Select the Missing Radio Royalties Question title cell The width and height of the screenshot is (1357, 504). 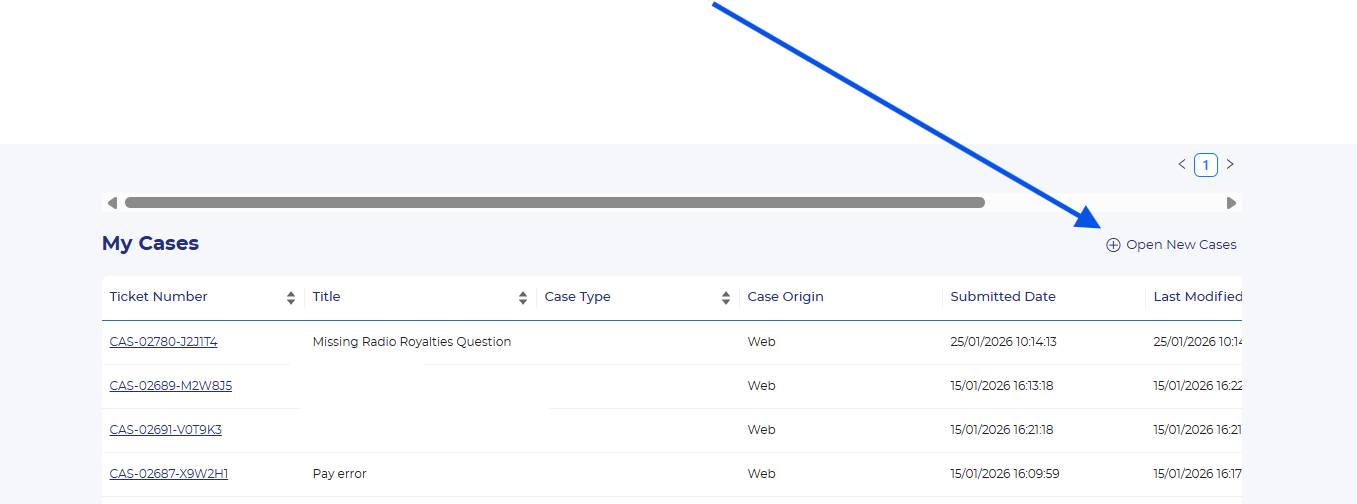(411, 342)
